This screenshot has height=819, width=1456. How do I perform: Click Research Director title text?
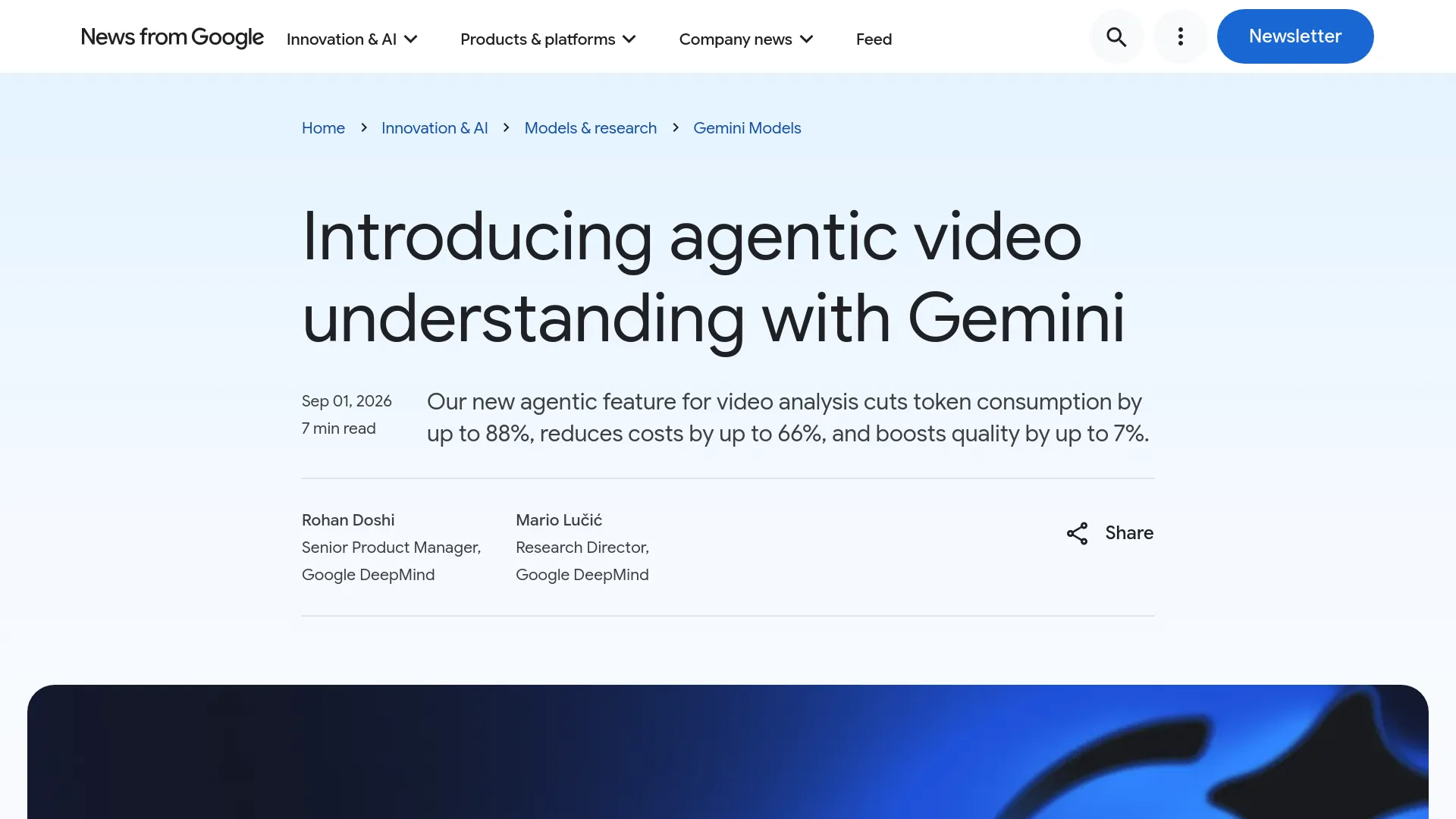pos(582,548)
